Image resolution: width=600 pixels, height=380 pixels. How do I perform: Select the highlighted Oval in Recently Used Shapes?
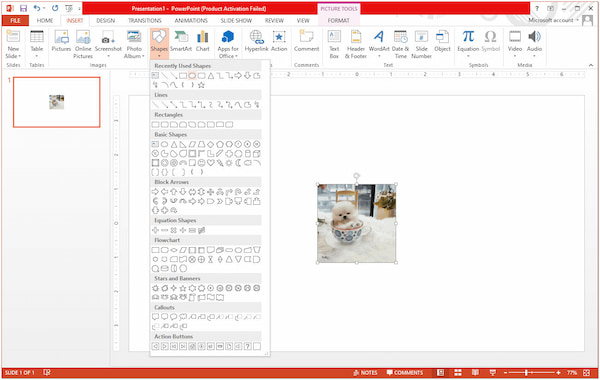coord(192,76)
